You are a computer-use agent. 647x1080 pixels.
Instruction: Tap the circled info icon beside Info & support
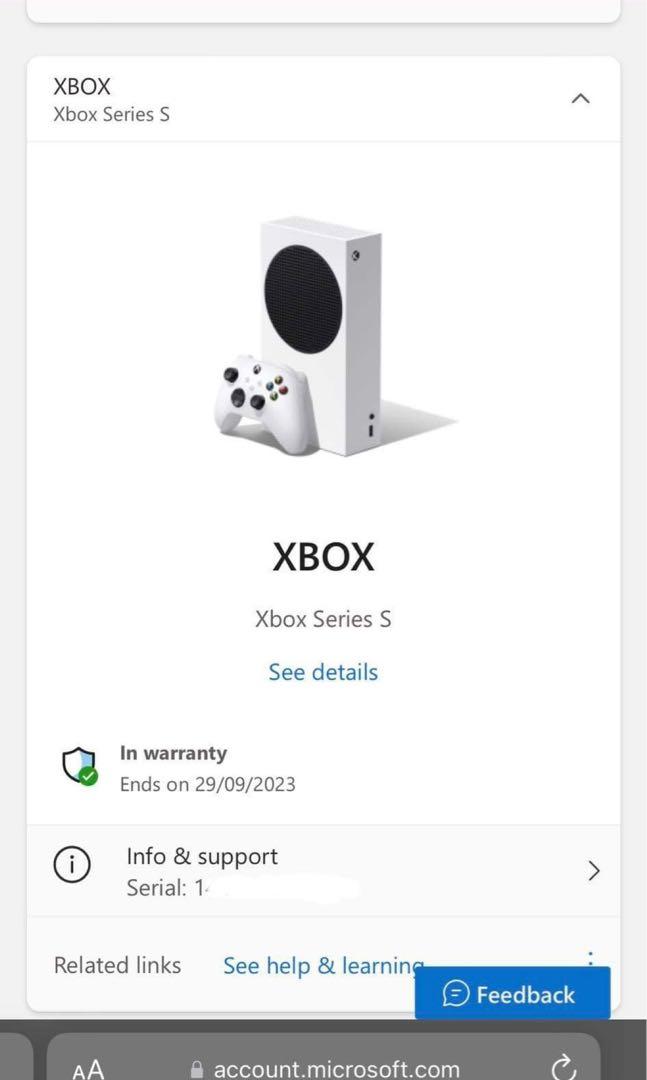pos(71,865)
